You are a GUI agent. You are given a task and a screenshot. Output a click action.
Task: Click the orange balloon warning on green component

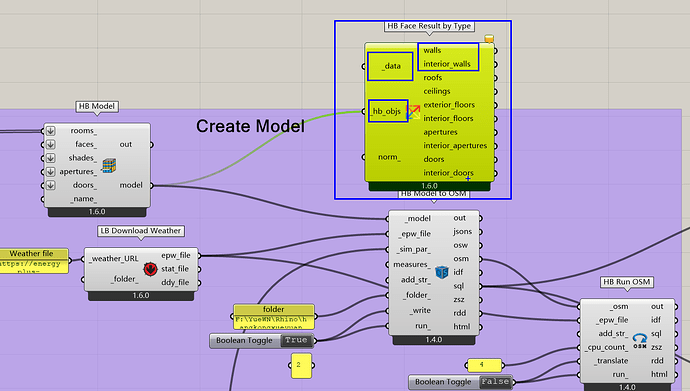point(489,39)
